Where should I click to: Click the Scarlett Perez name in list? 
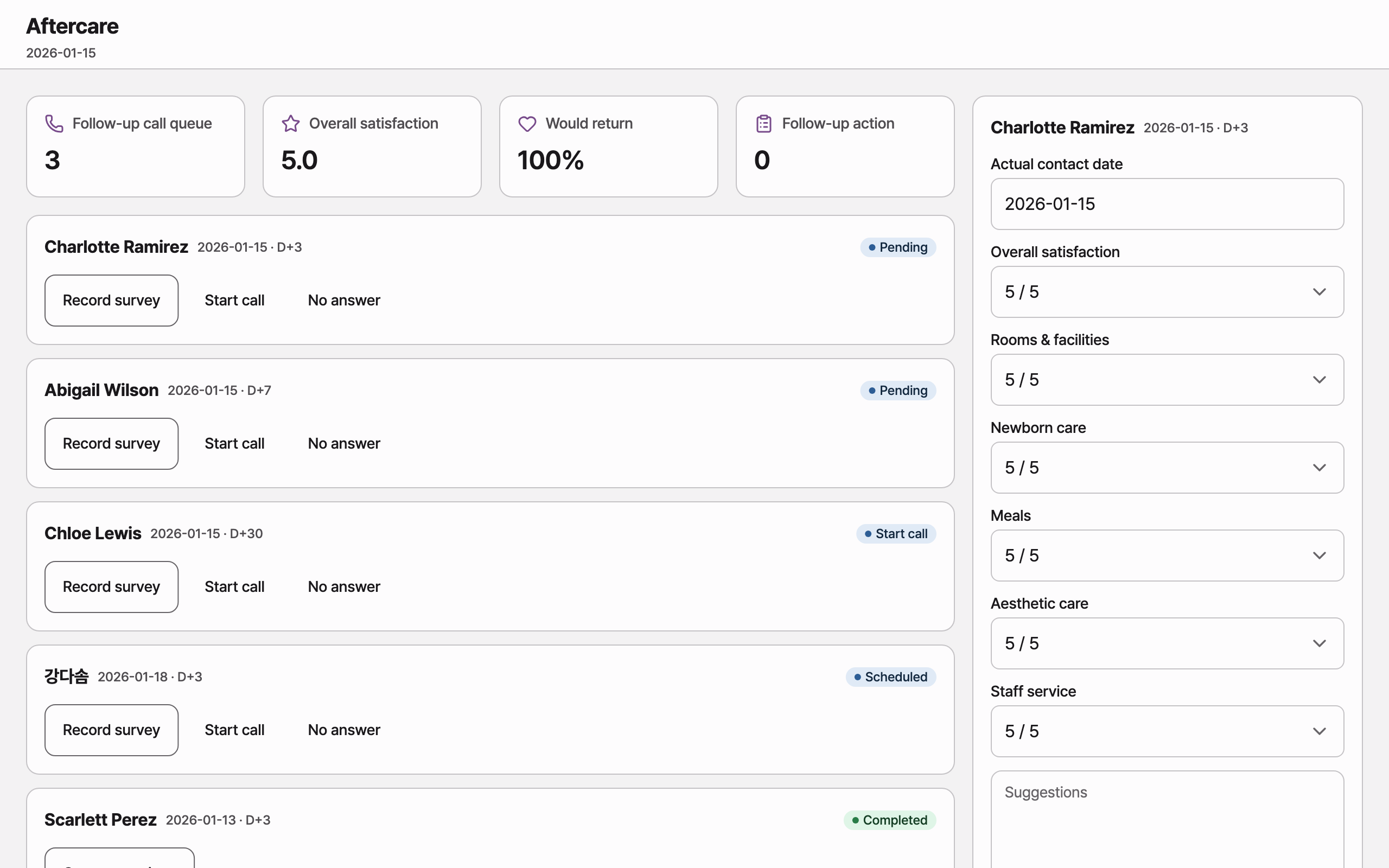point(100,820)
